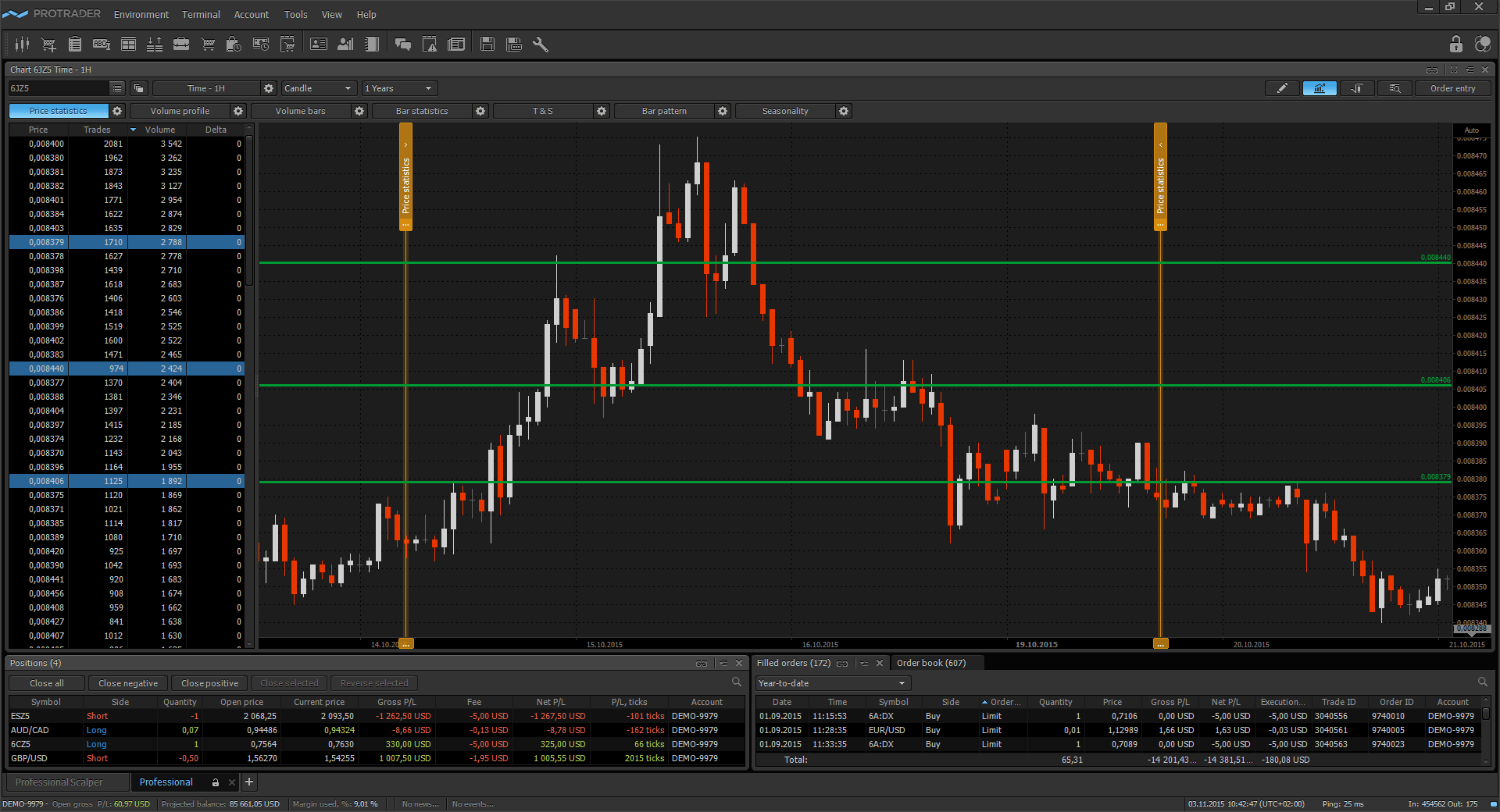Screen dimensions: 1500x812
Task: Open the Candle chart style dropdown
Action: point(319,88)
